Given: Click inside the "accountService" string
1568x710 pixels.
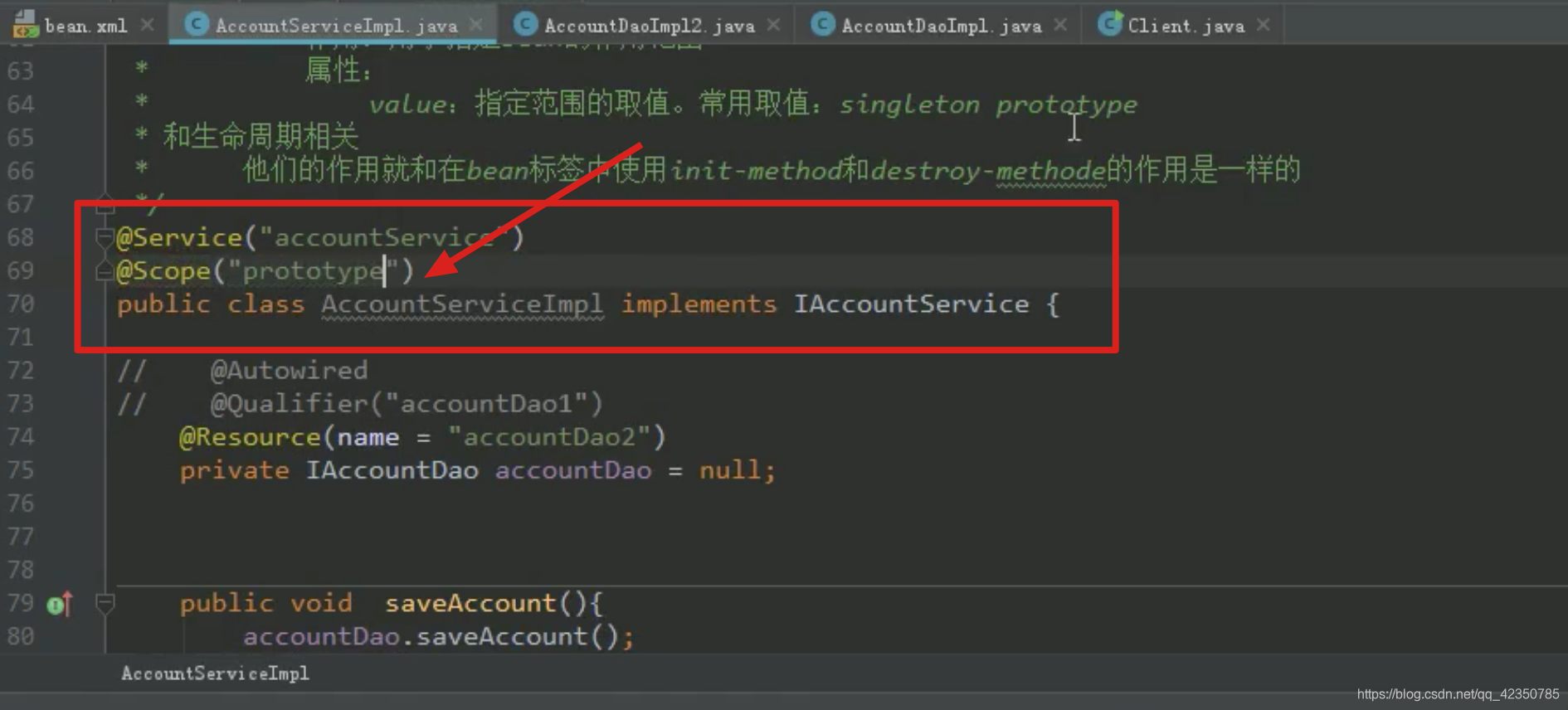Looking at the screenshot, I should point(382,238).
